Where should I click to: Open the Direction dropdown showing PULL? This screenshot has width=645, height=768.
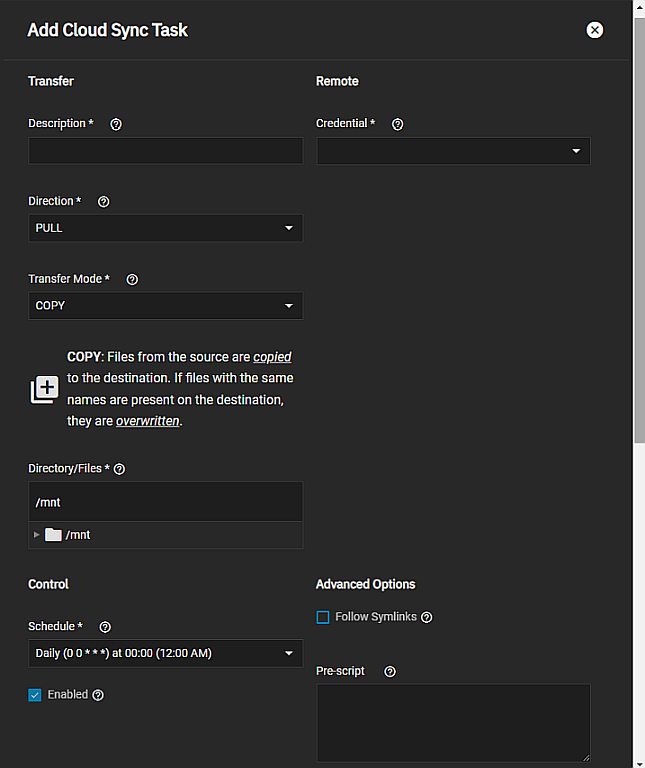tap(165, 228)
